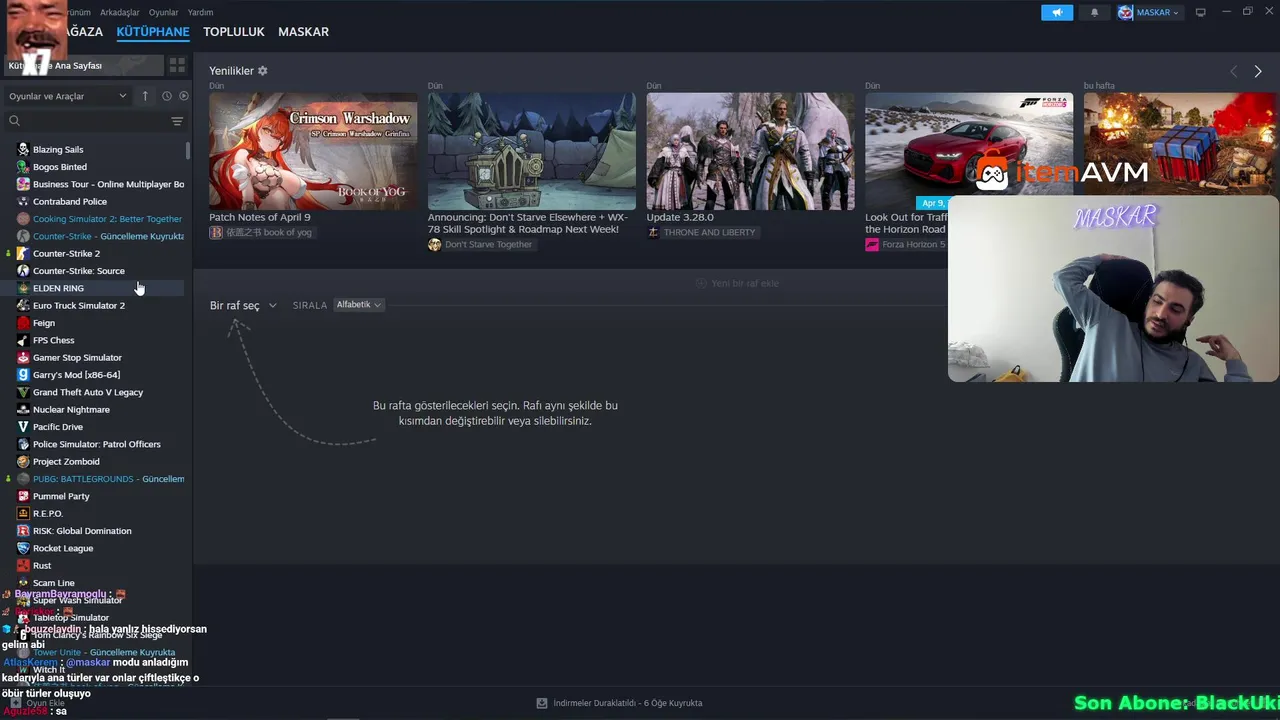Click the Rust game icon

[x=23, y=565]
